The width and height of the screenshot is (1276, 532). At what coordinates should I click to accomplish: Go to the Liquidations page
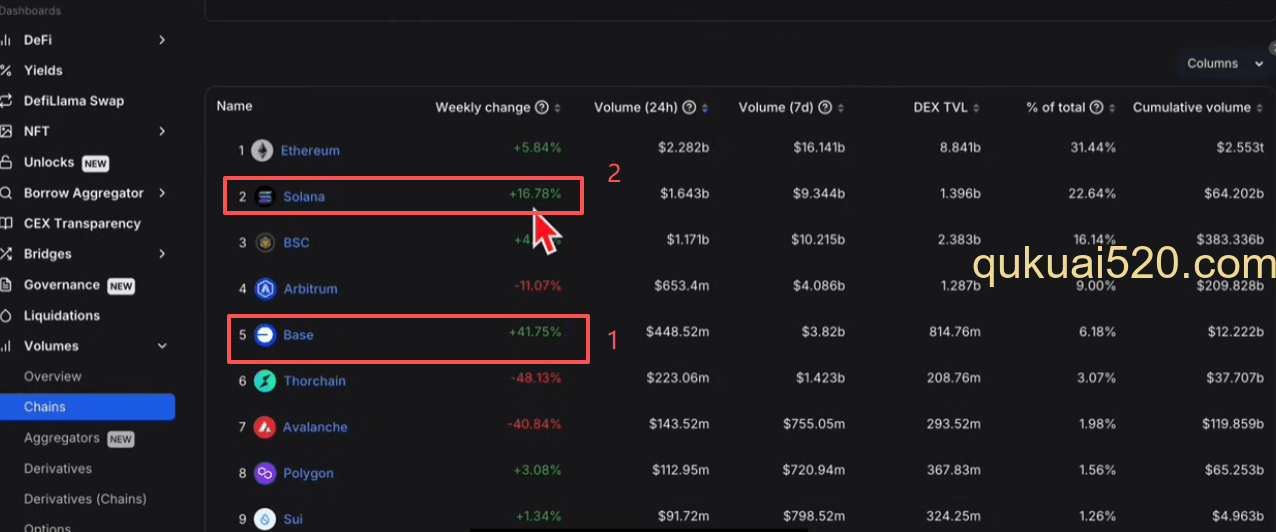coord(62,316)
